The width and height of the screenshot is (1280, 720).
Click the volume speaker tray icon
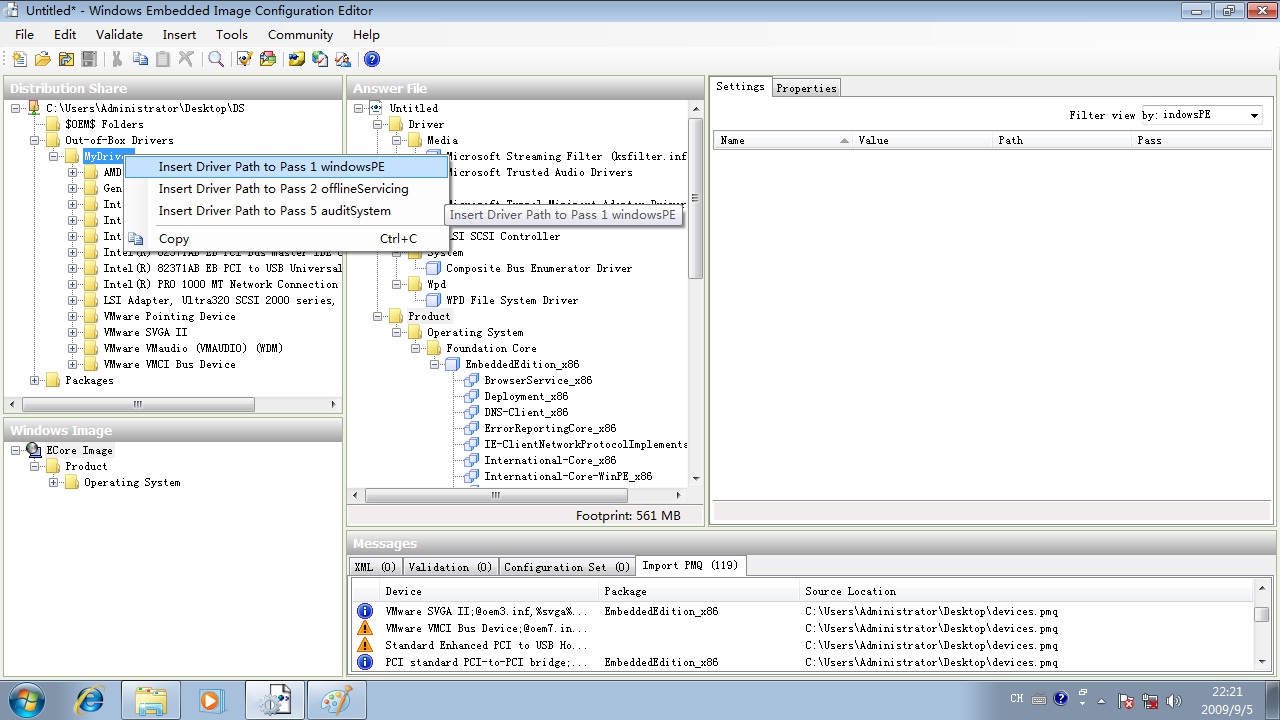pyautogui.click(x=1173, y=700)
